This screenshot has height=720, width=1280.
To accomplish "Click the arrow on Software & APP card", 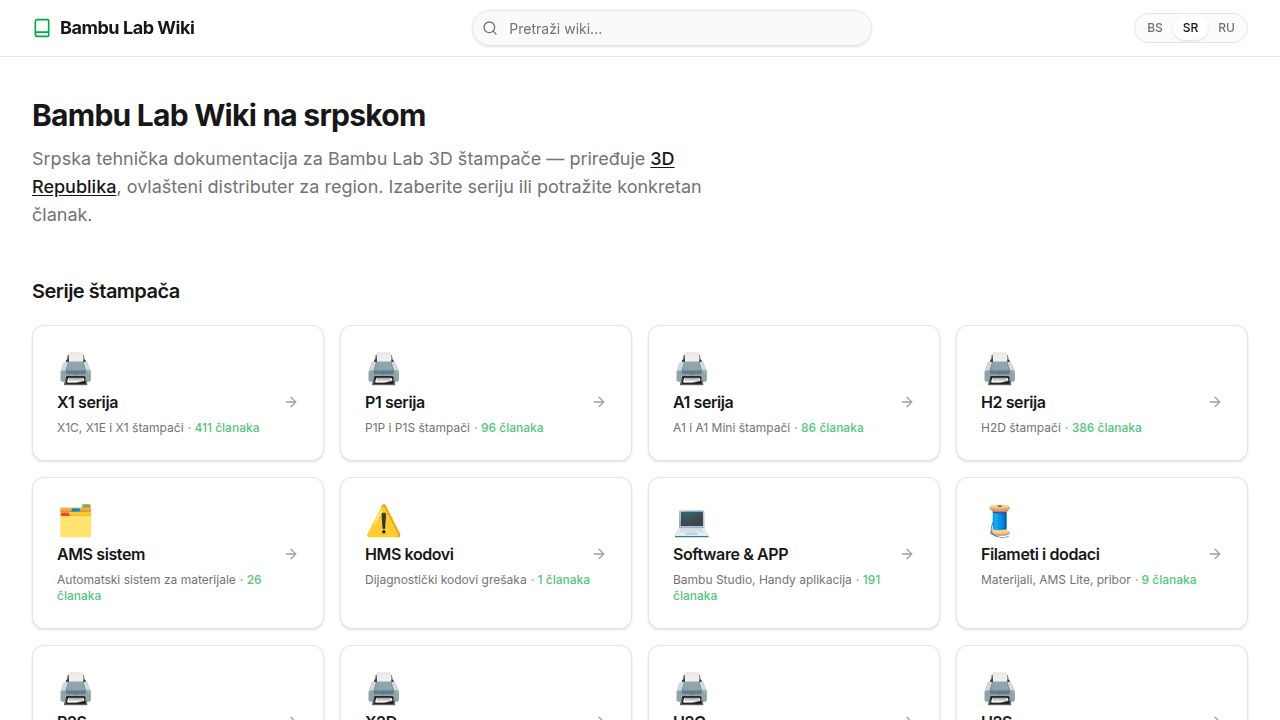I will [907, 554].
